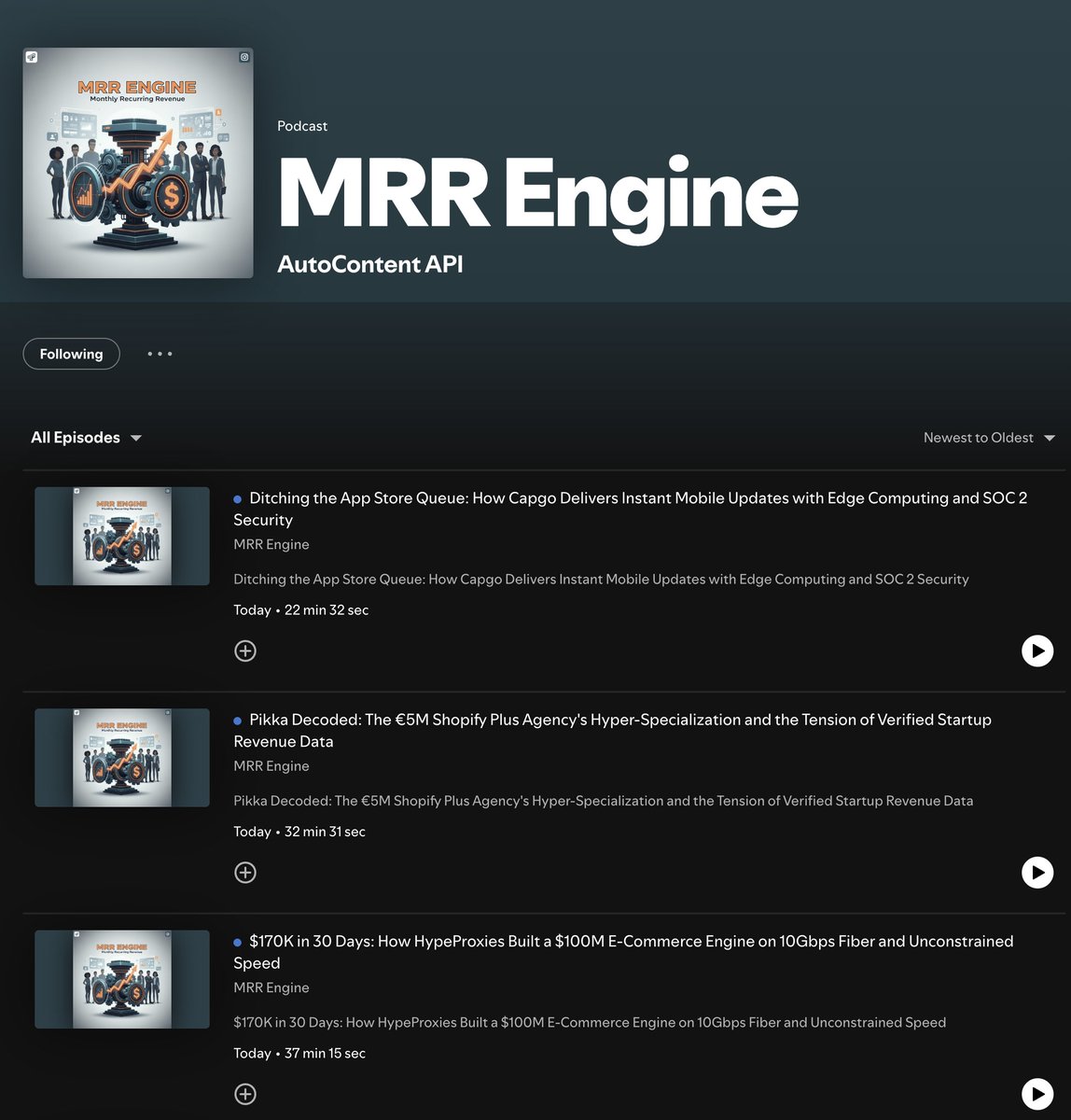Open the three-dot more options menu

pos(160,354)
